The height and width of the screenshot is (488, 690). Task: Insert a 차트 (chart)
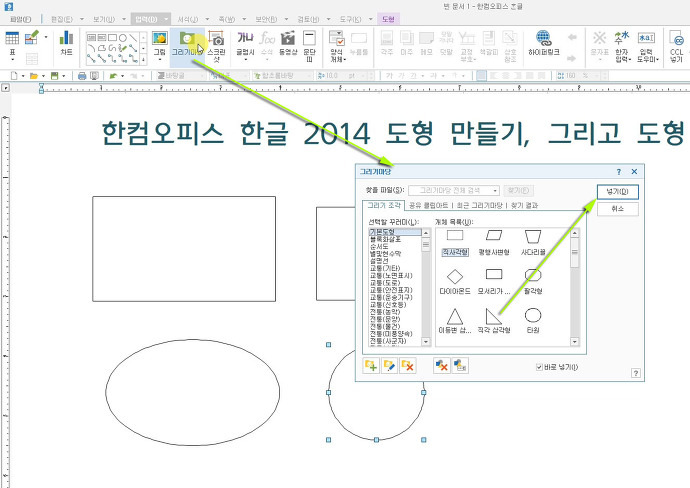pos(66,43)
